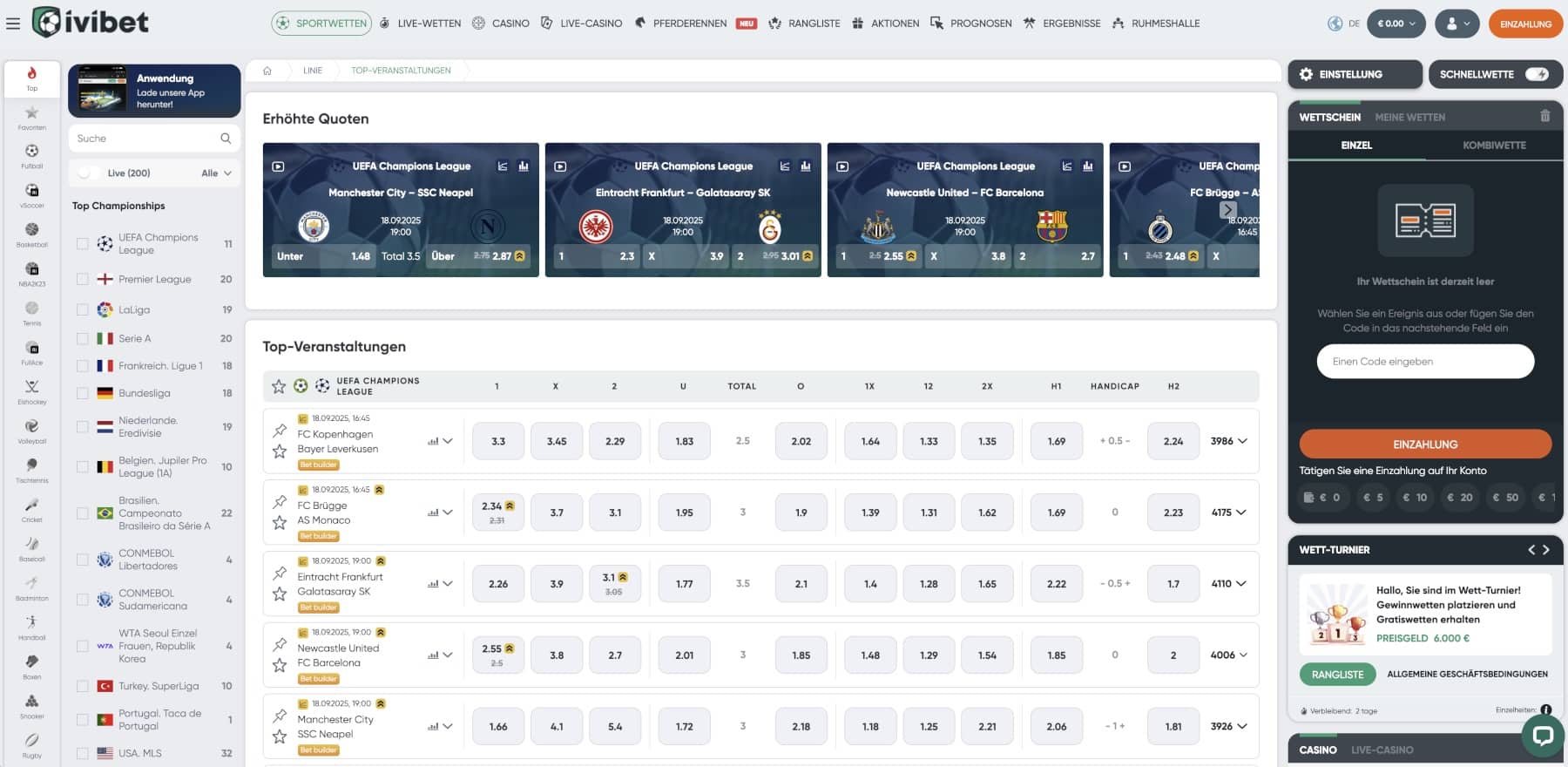Click the Einen Code eingeben field
Viewport: 1568px width, 767px height.
[x=1425, y=362]
